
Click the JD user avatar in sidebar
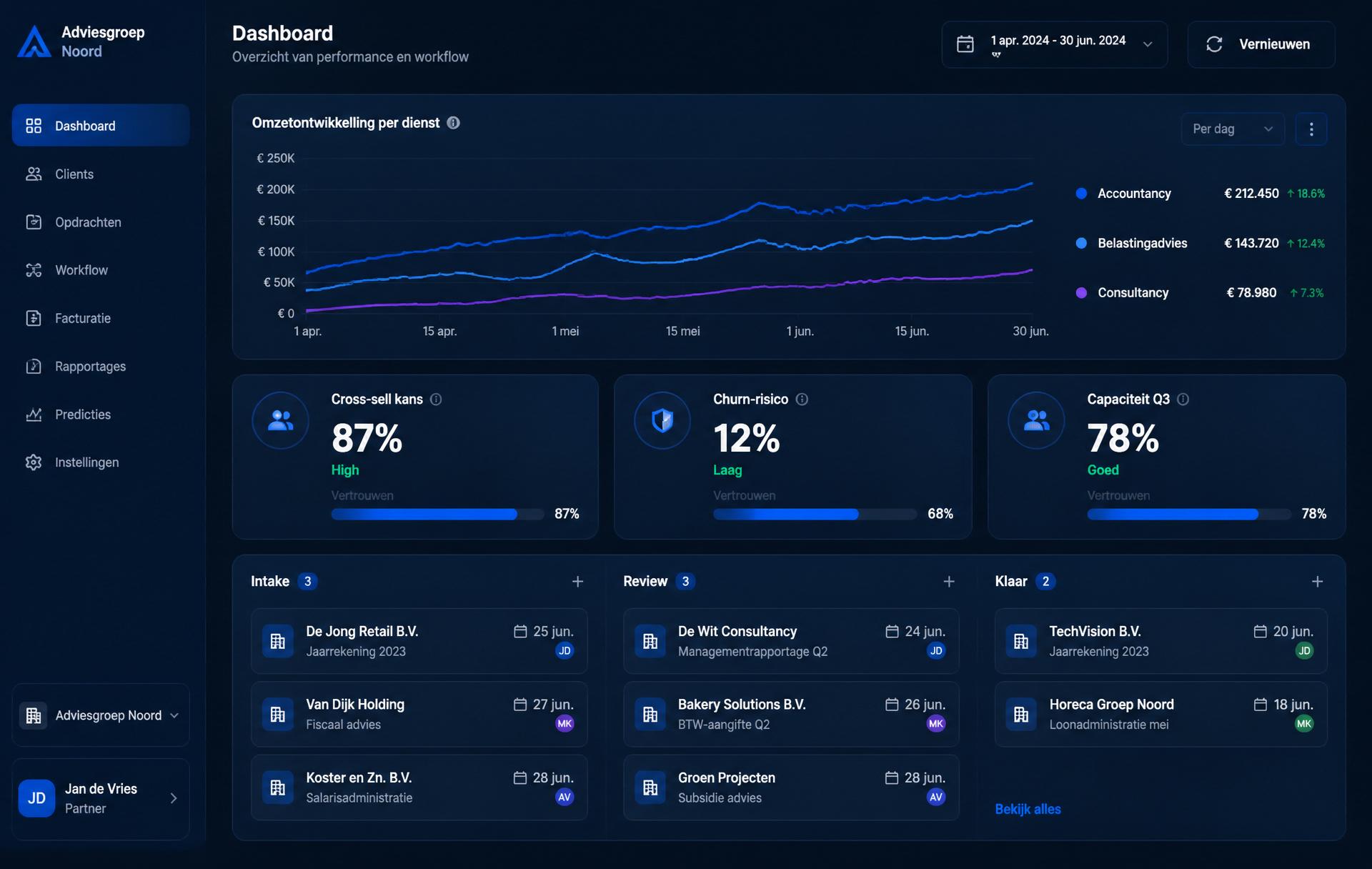click(x=36, y=798)
